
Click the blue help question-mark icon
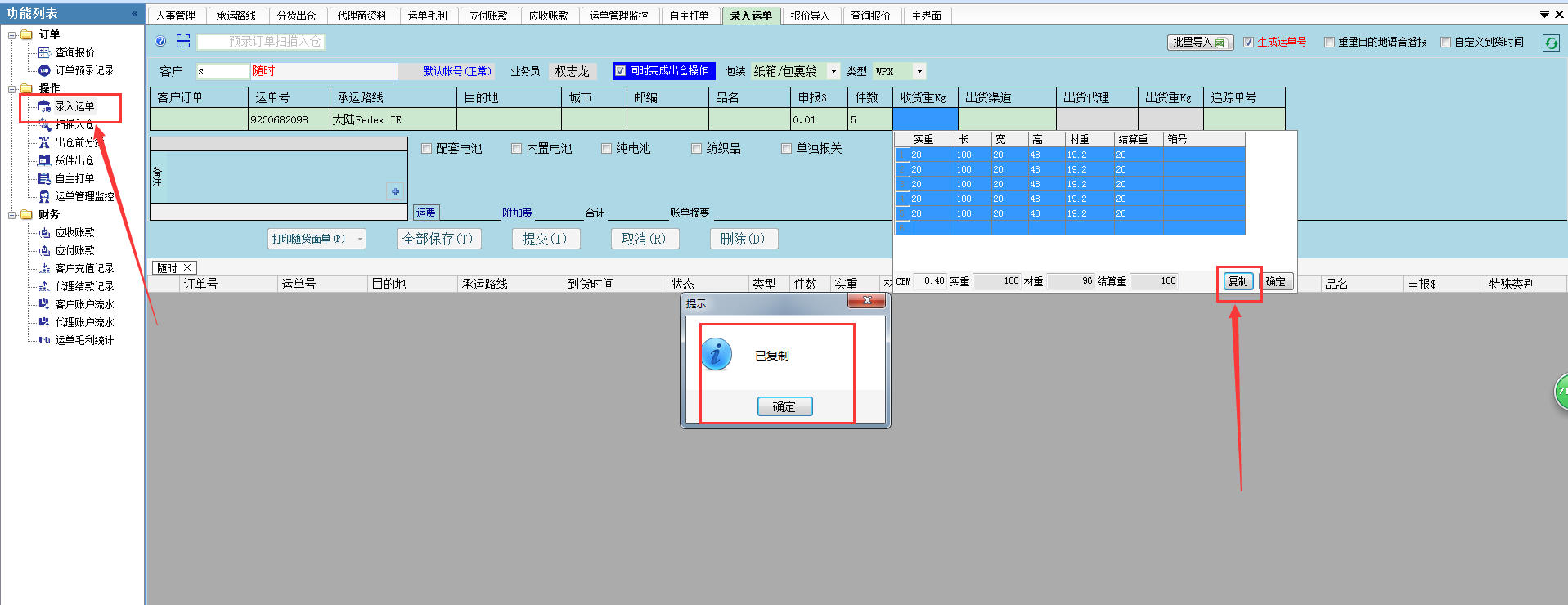click(160, 42)
